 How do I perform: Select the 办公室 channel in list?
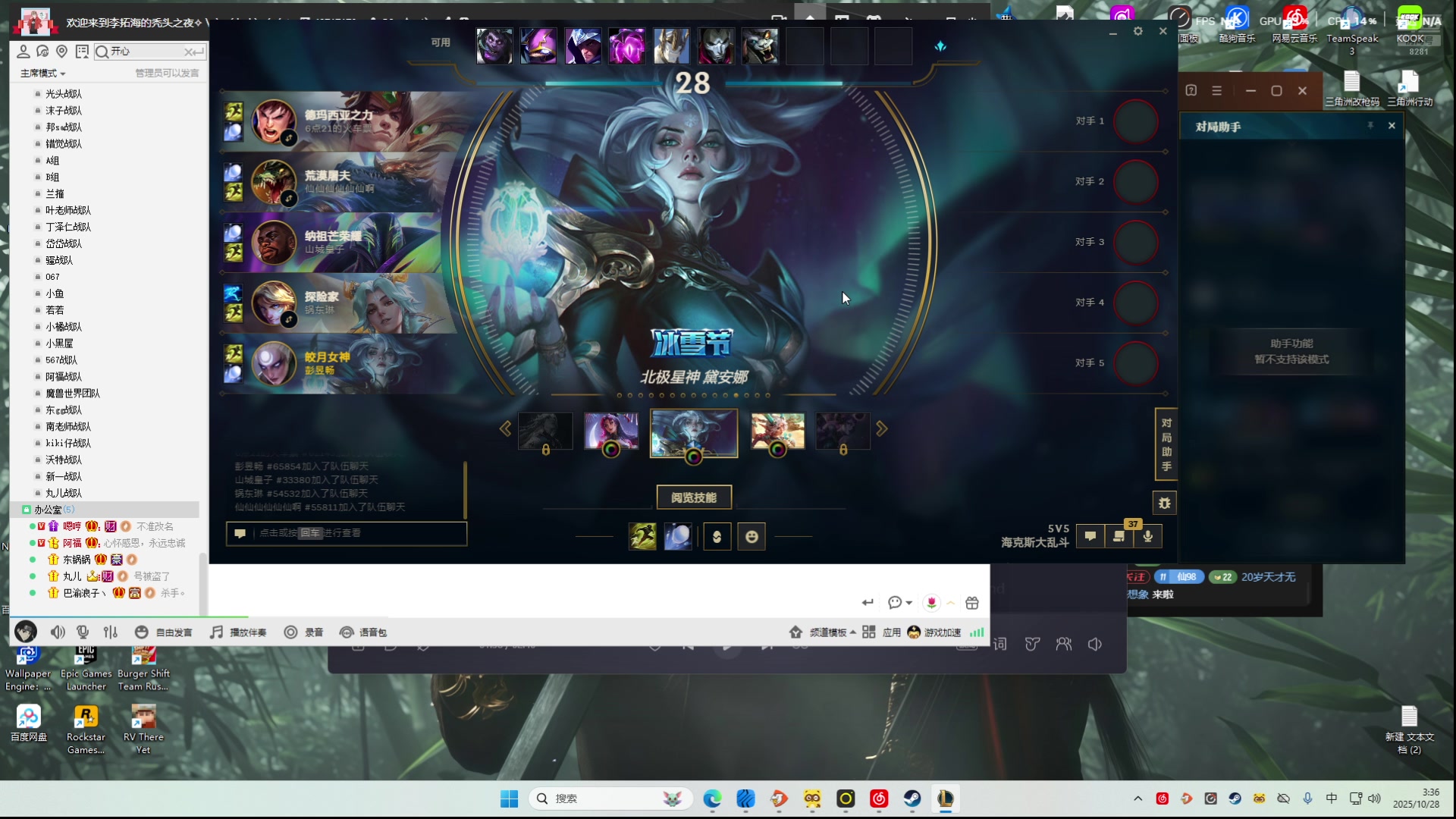coord(48,510)
